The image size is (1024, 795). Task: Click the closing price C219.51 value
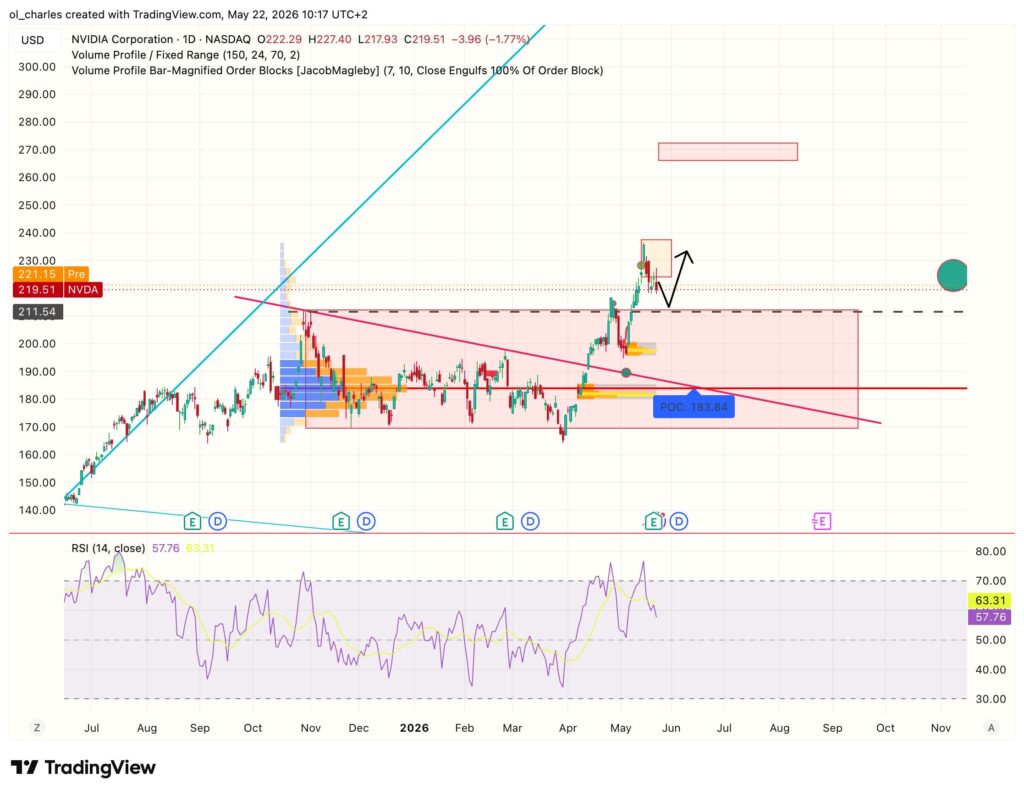tap(424, 39)
